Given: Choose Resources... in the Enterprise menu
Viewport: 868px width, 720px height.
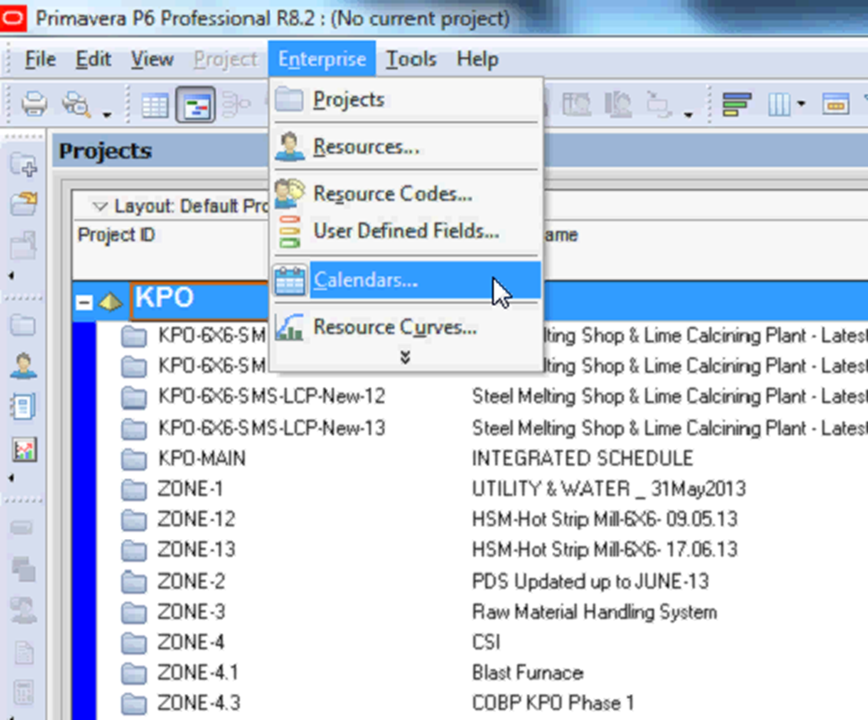Looking at the screenshot, I should (x=405, y=147).
